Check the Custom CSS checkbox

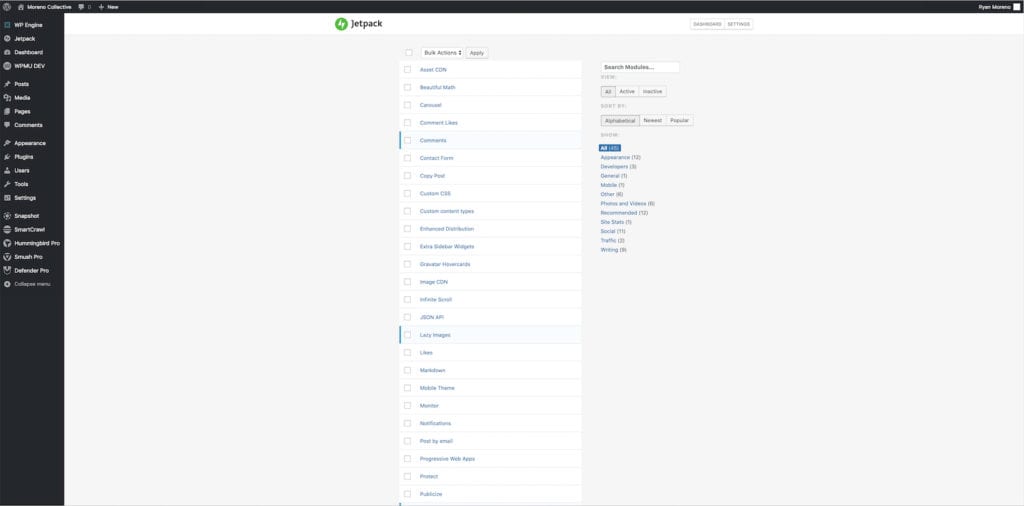pyautogui.click(x=408, y=193)
